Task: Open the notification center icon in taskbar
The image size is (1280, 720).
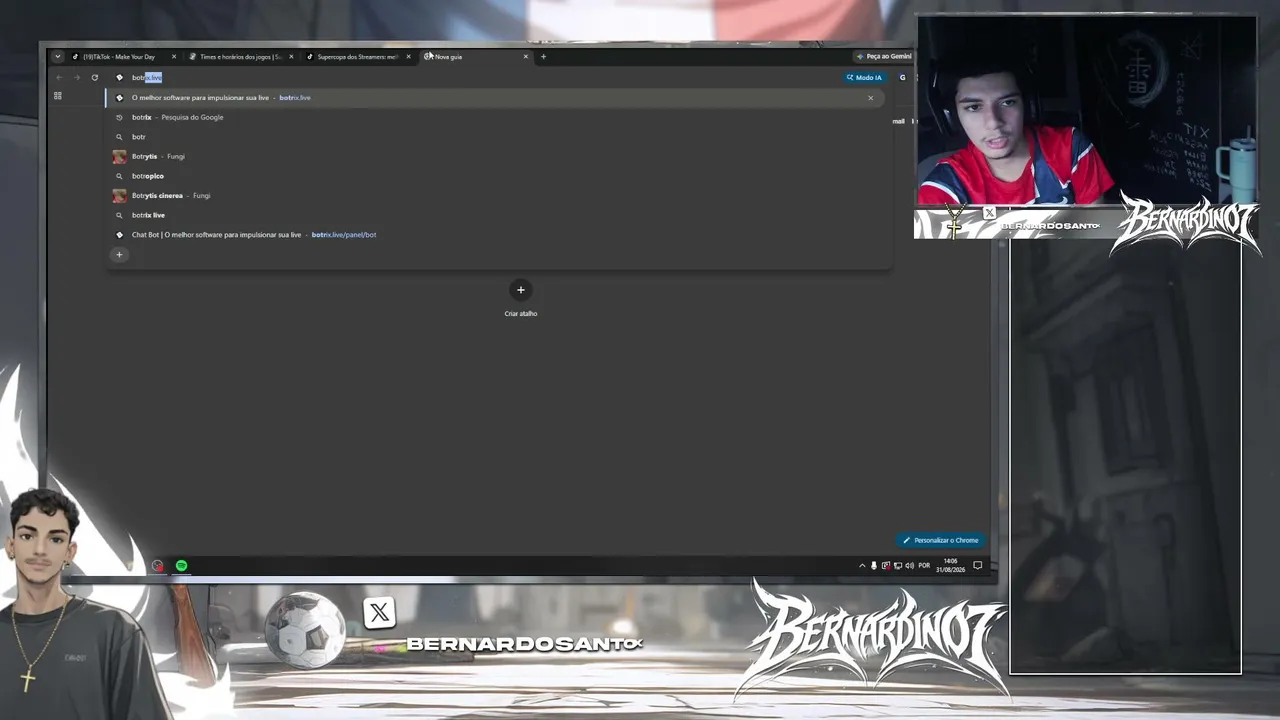Action: pos(978,566)
